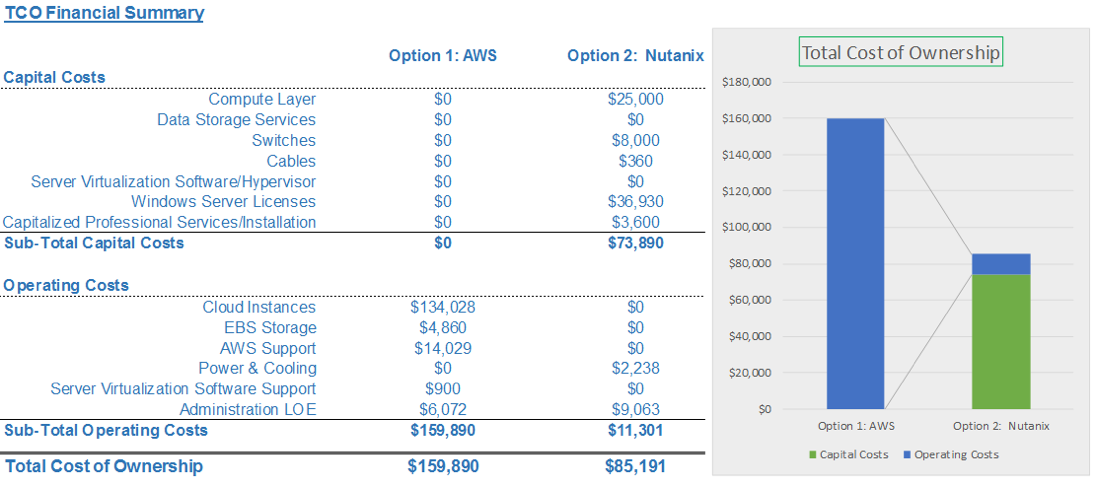Select the blue Nutanix operating costs bar segment
The height and width of the screenshot is (488, 1097).
(1001, 264)
